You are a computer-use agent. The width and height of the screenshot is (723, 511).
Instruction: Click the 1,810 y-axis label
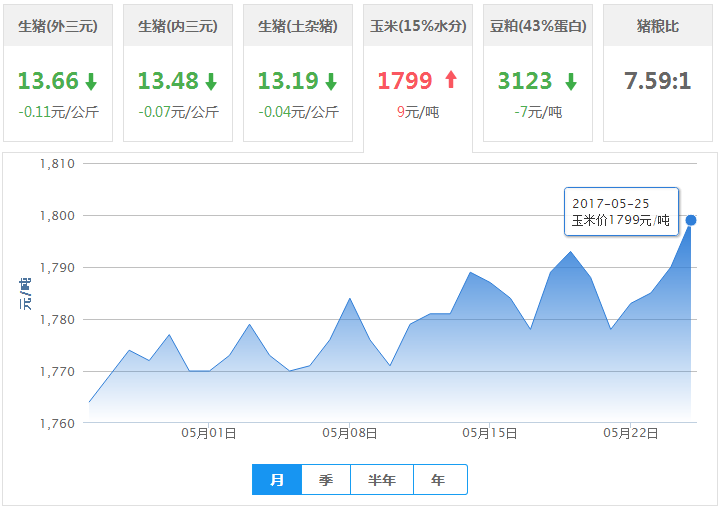(x=57, y=164)
